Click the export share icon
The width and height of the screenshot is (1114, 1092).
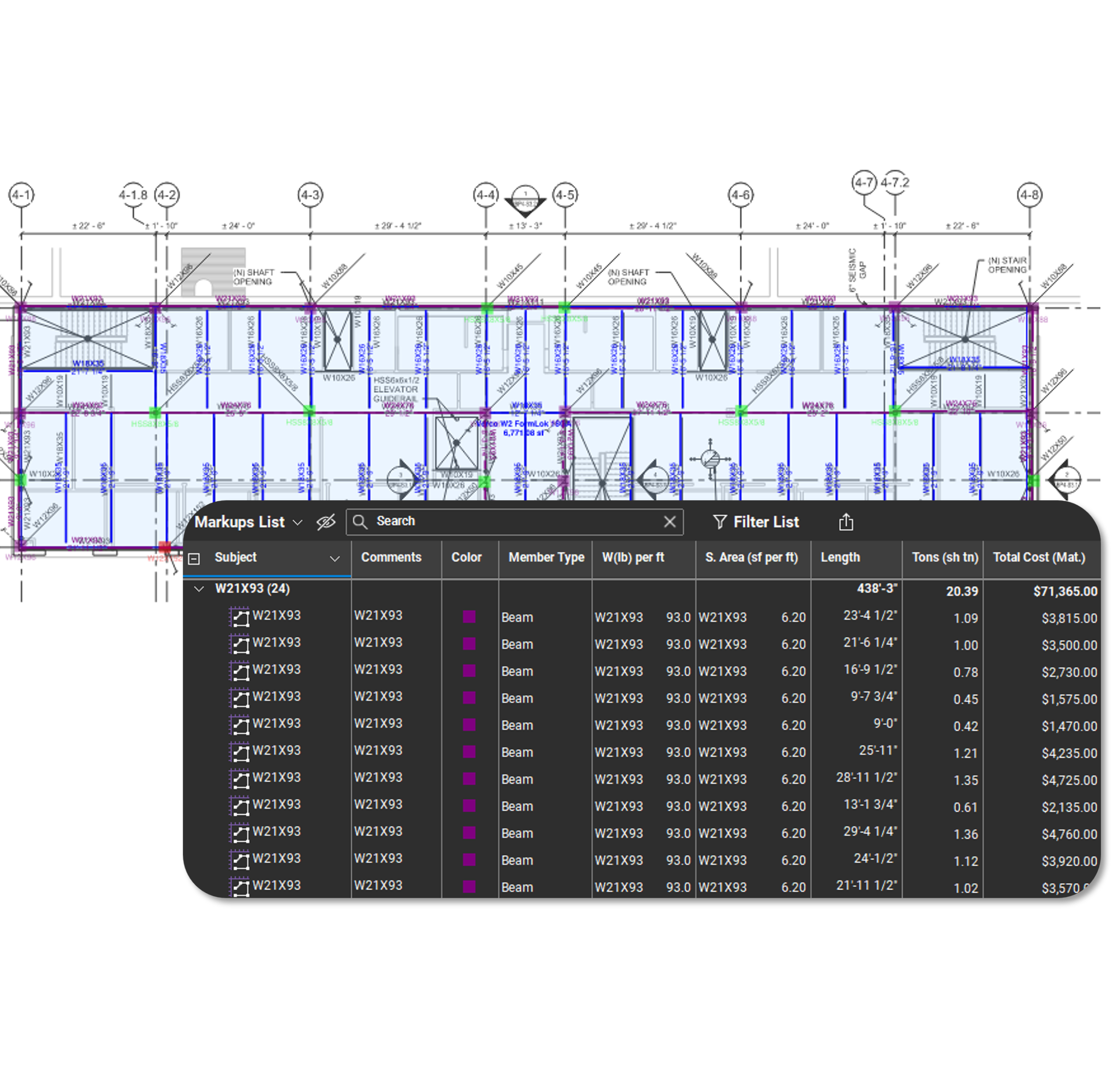[846, 521]
